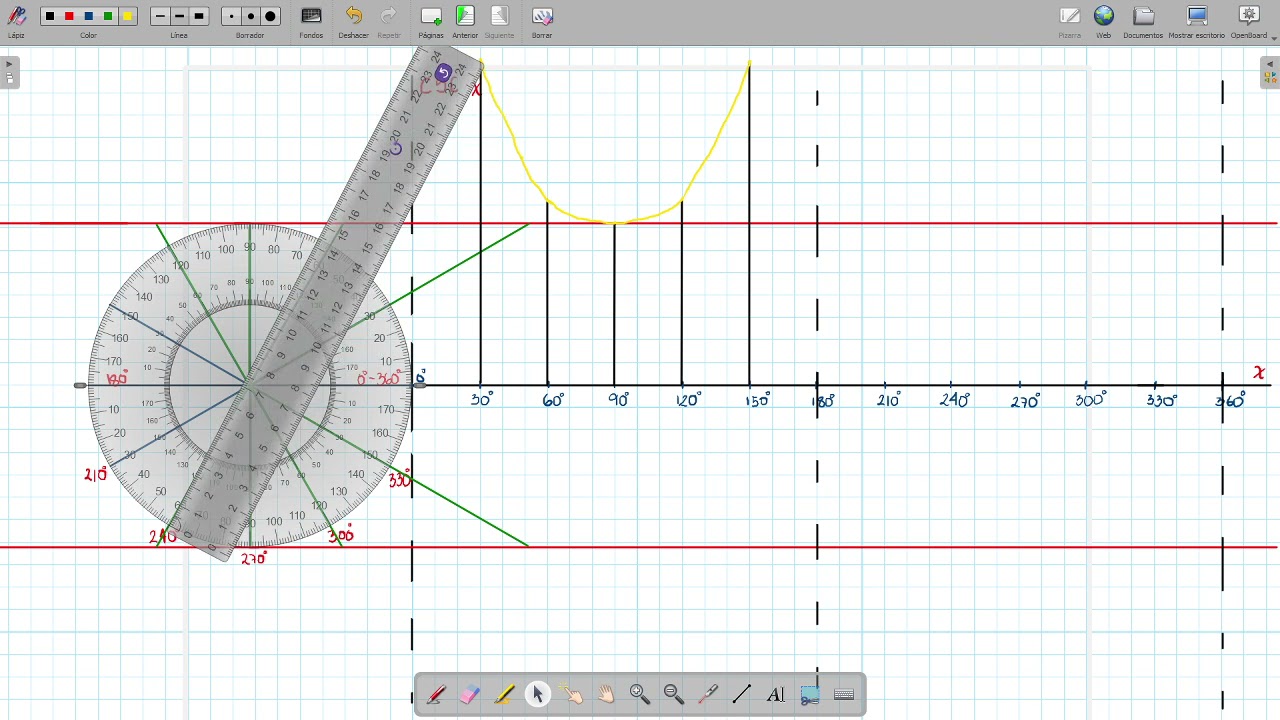Choose the green pen color
1280x720 pixels.
coord(108,16)
